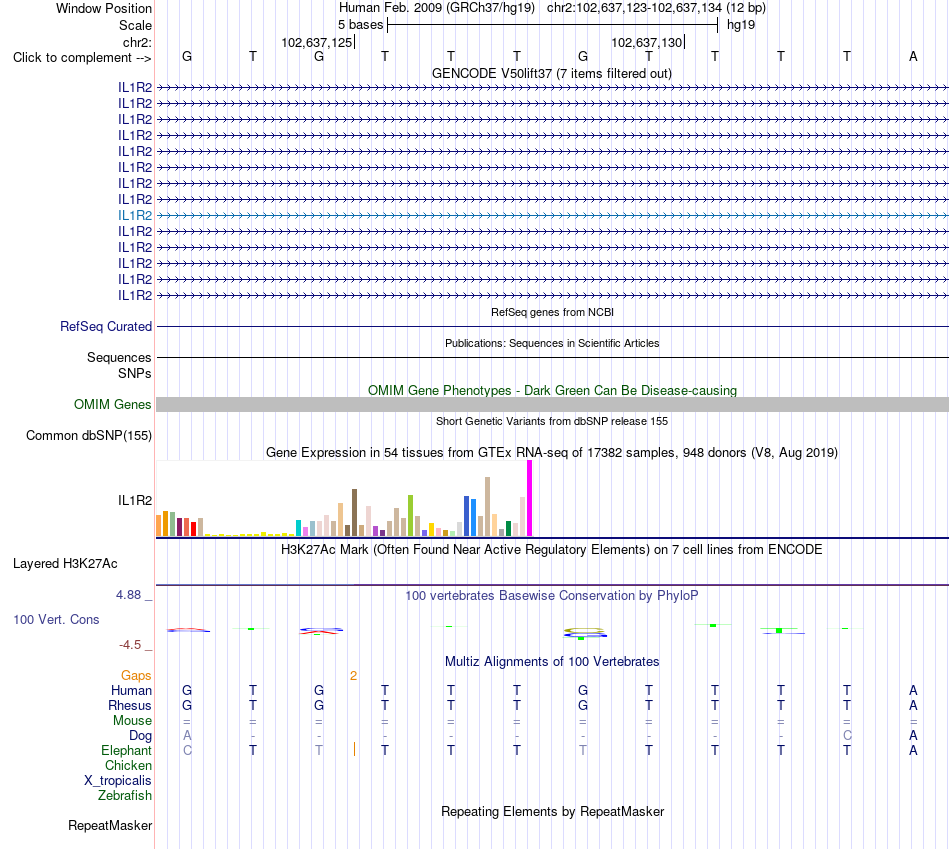Screen dimensions: 950x849
Task: Click the "5 bases" scale label
Action: 360,25
